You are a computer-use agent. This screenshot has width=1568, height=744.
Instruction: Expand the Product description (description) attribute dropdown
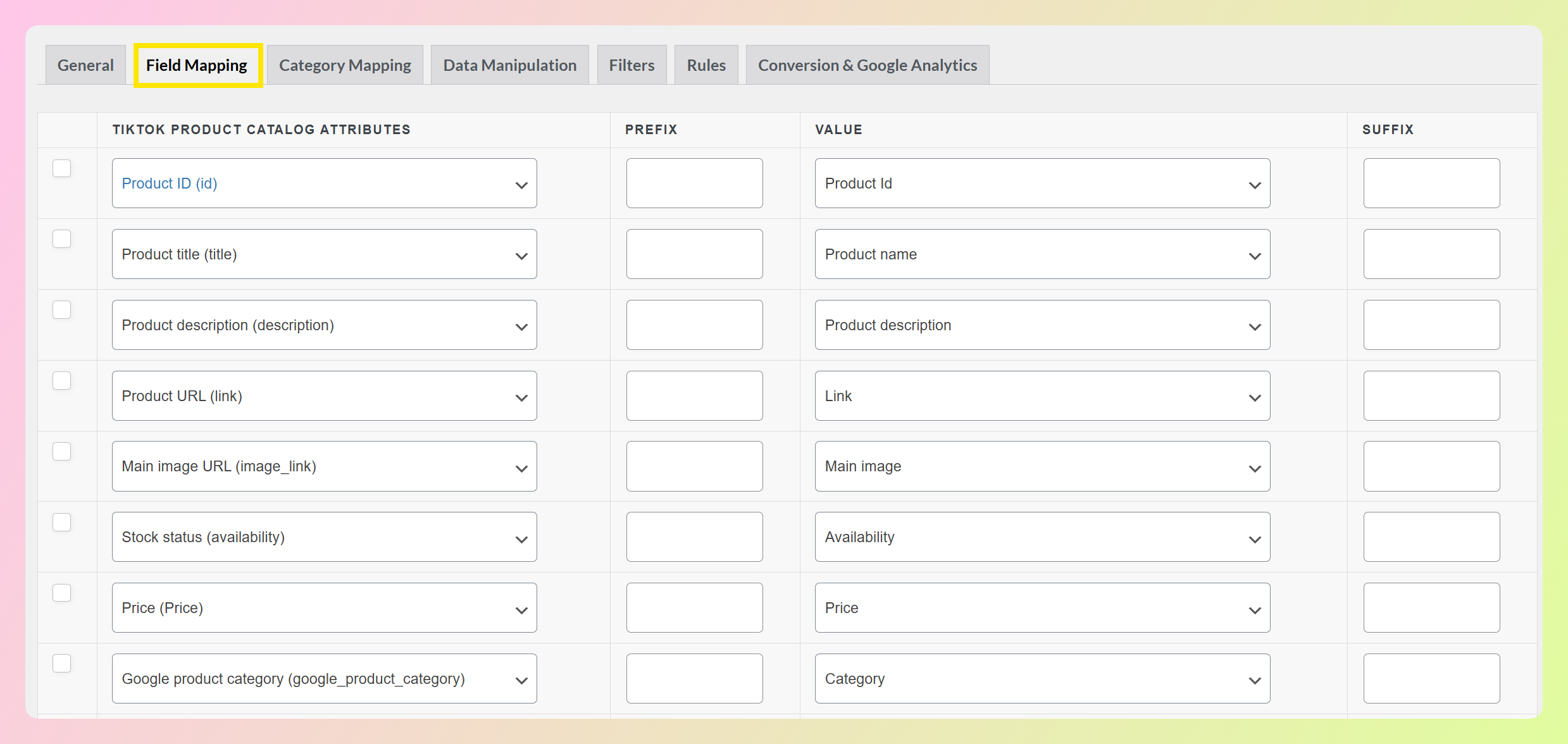point(324,325)
